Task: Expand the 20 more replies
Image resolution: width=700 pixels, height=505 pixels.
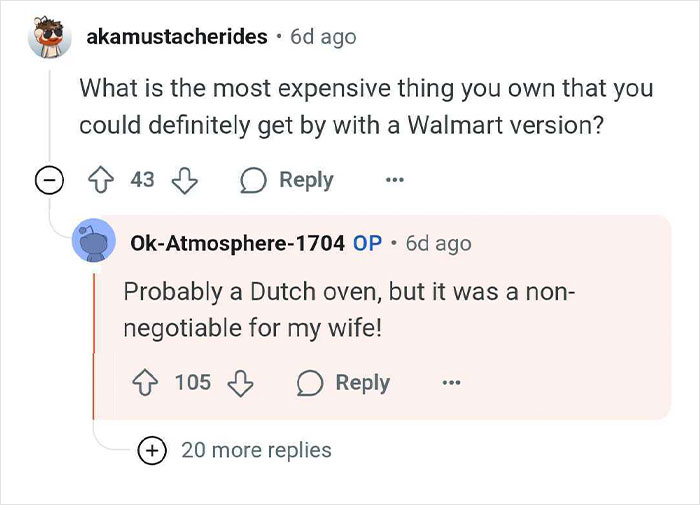Action: coord(256,450)
